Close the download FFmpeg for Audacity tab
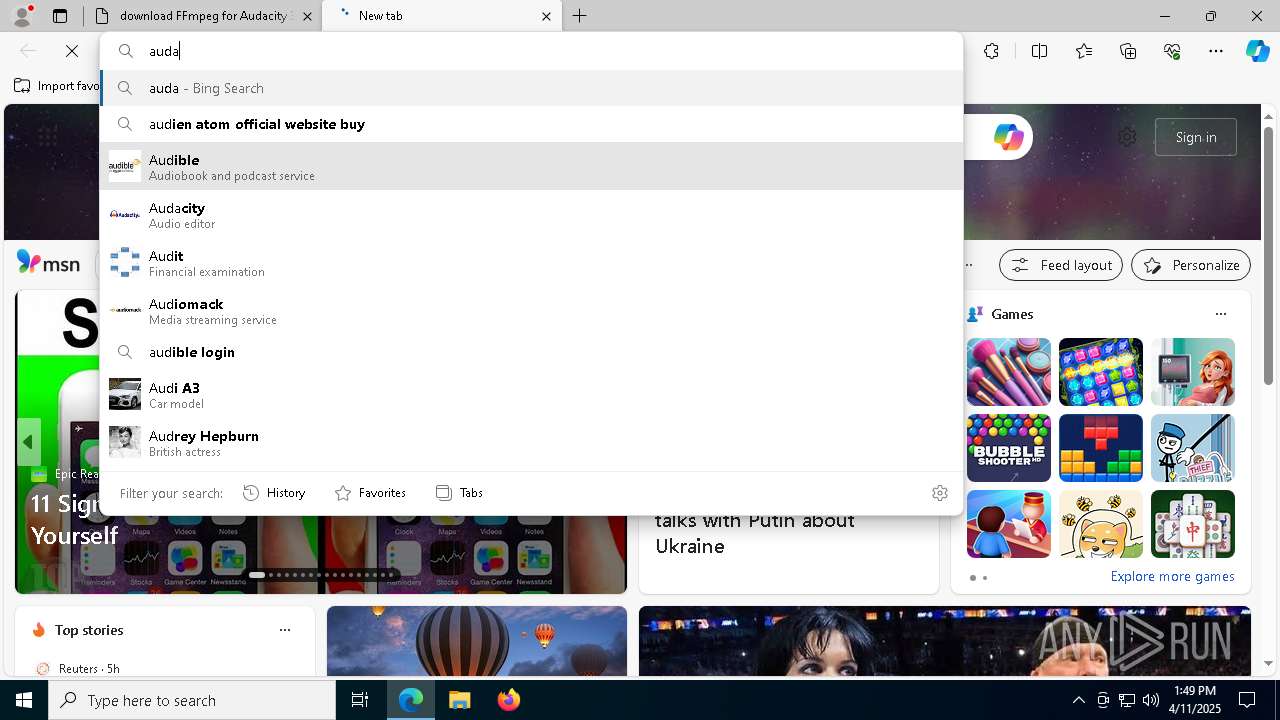The image size is (1280, 720). 307,16
